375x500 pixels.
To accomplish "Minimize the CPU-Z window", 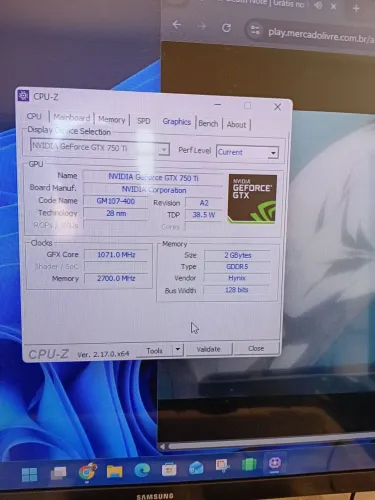I will point(218,105).
